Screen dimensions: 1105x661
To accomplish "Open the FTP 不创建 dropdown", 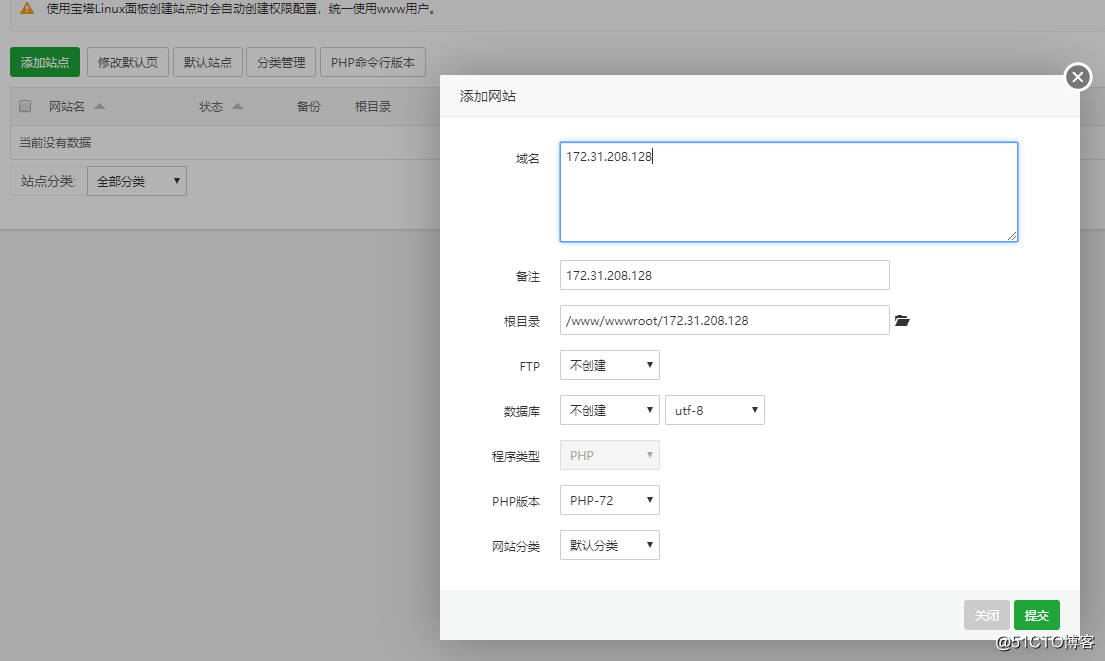I will [x=609, y=365].
